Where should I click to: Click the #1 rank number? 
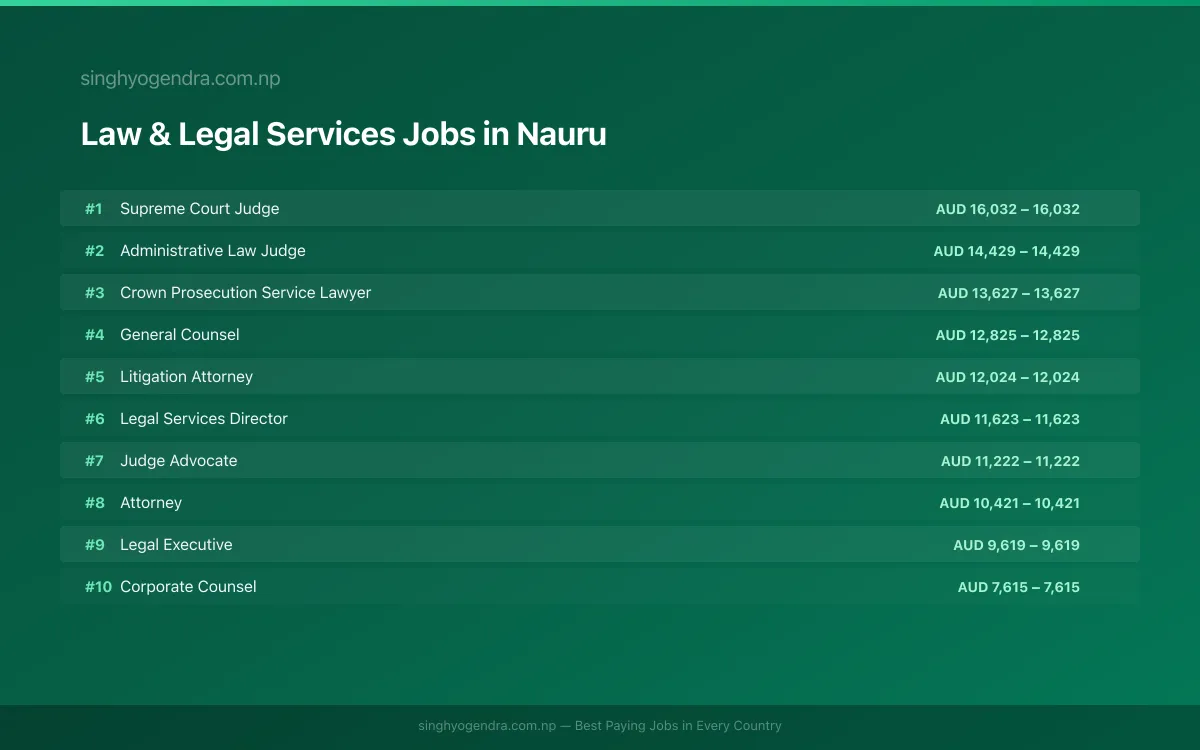[x=94, y=209]
